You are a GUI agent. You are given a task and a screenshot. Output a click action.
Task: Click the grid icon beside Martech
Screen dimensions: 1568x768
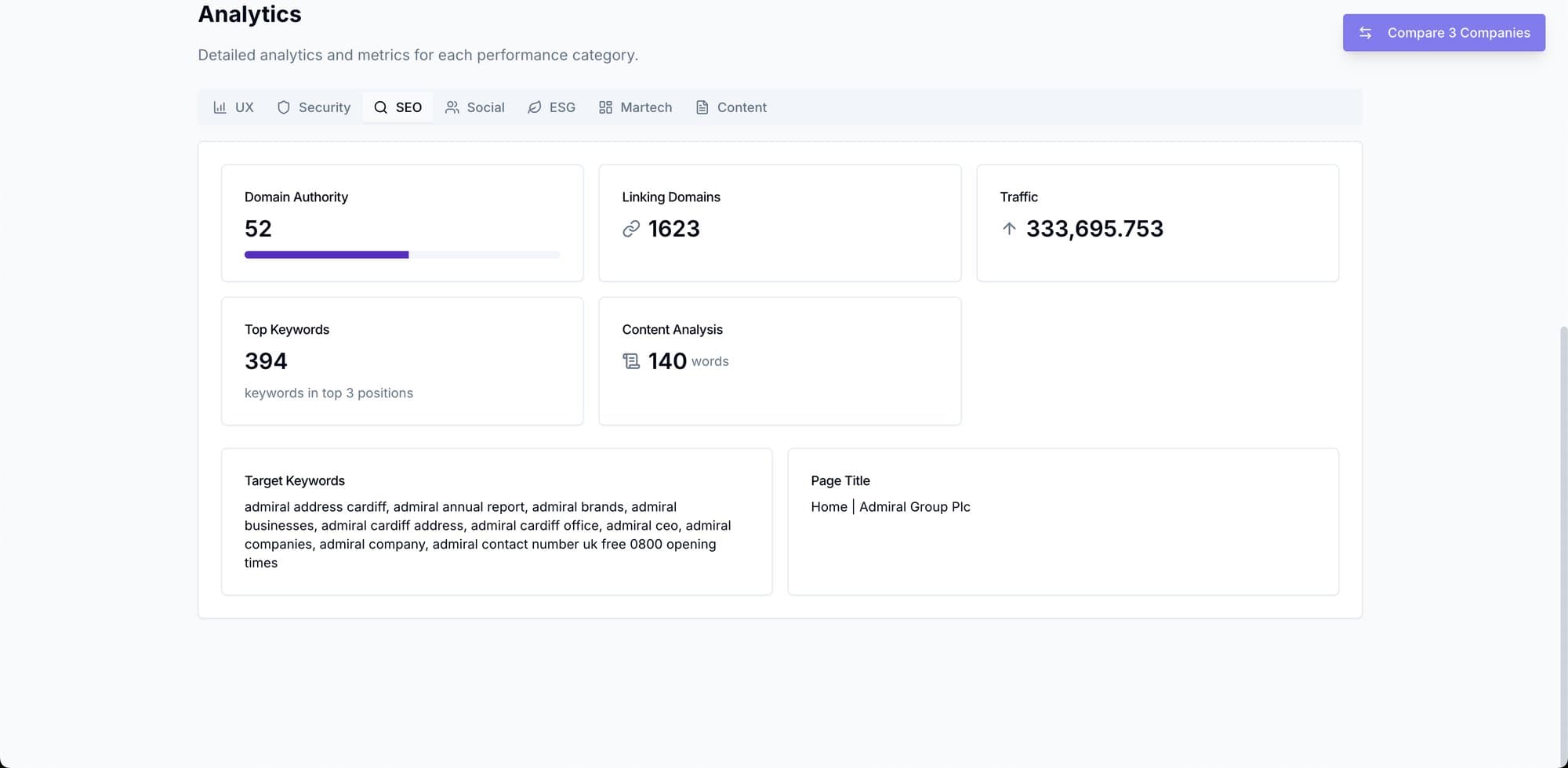[605, 107]
